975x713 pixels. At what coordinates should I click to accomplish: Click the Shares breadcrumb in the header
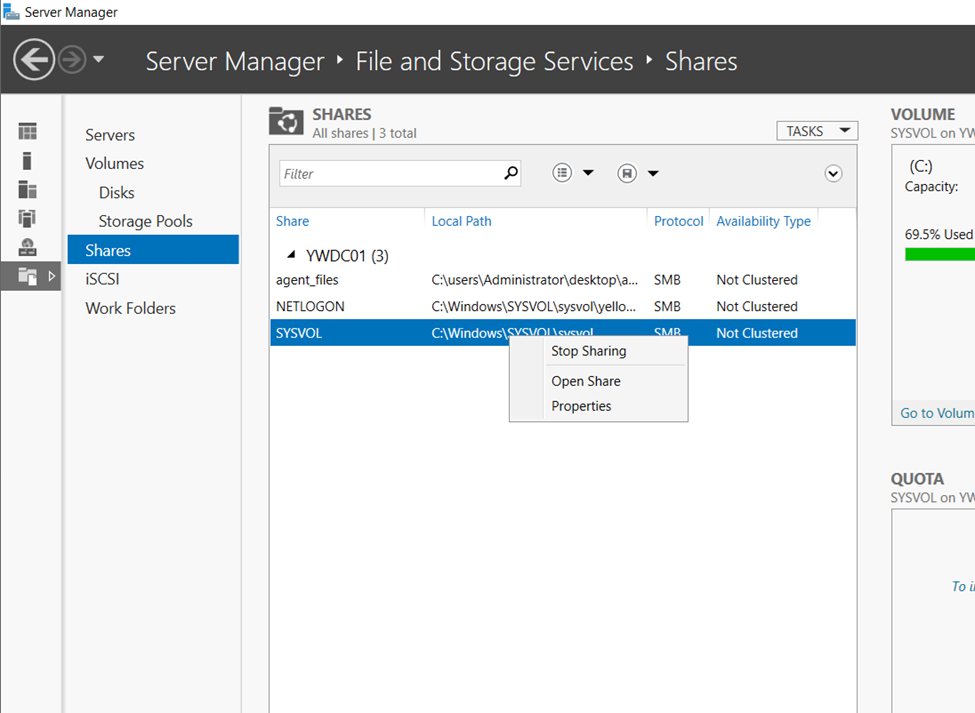pyautogui.click(x=701, y=61)
